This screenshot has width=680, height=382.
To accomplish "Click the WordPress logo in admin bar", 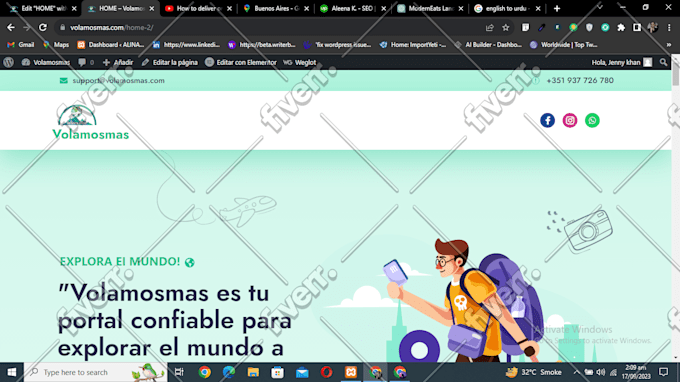I will [x=9, y=62].
